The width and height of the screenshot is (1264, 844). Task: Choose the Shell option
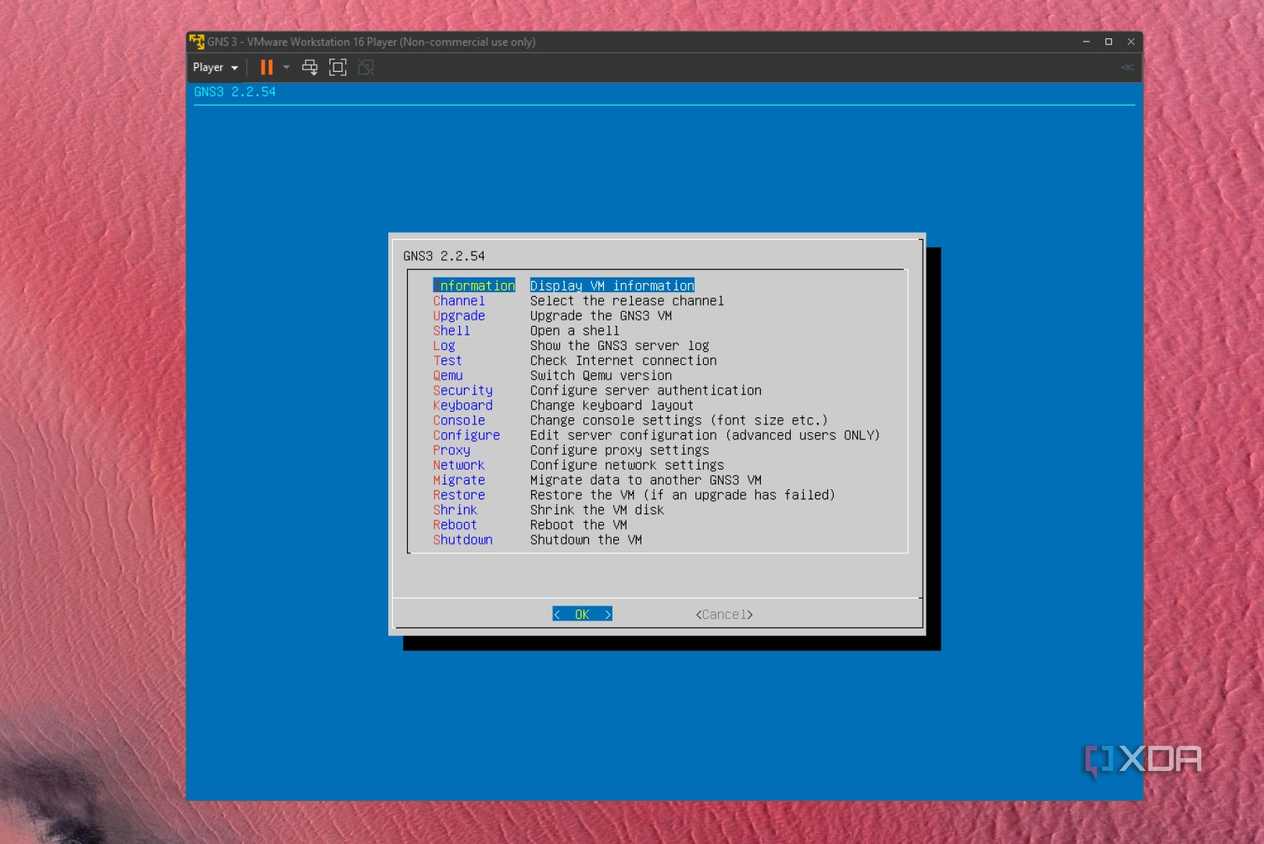(x=451, y=331)
